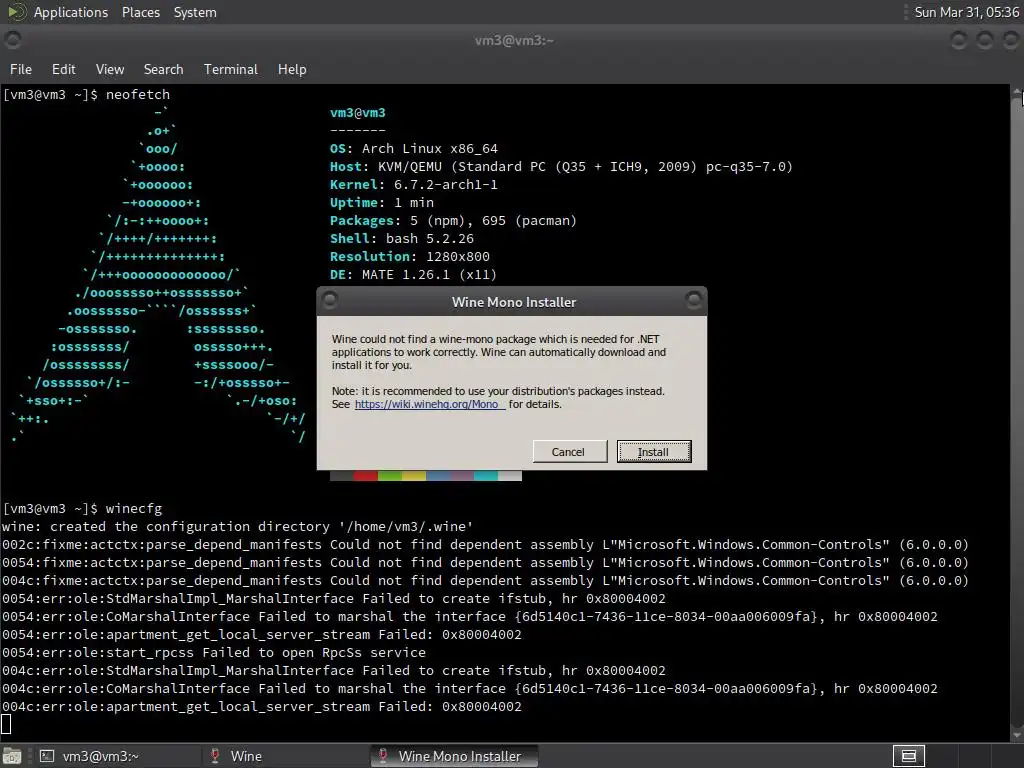This screenshot has width=1024, height=768.
Task: Click the 'Packages: 5 (npm), 695 (pacman)' line
Action: tap(453, 221)
